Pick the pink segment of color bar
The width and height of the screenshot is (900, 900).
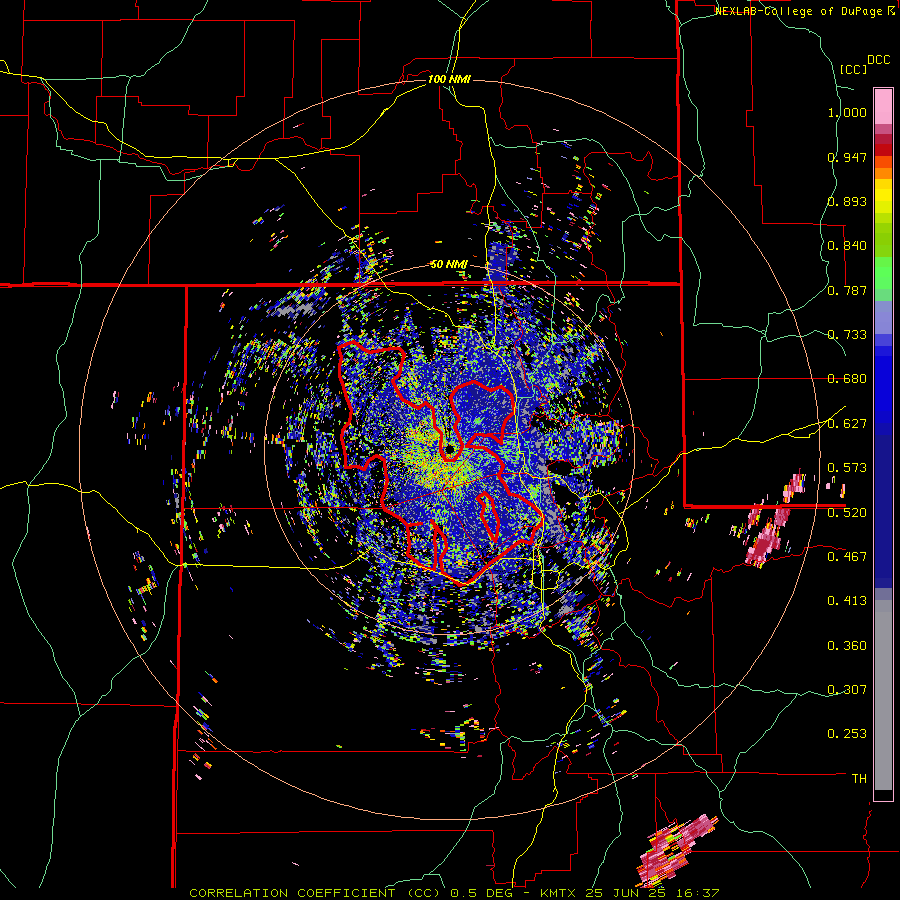[x=883, y=107]
